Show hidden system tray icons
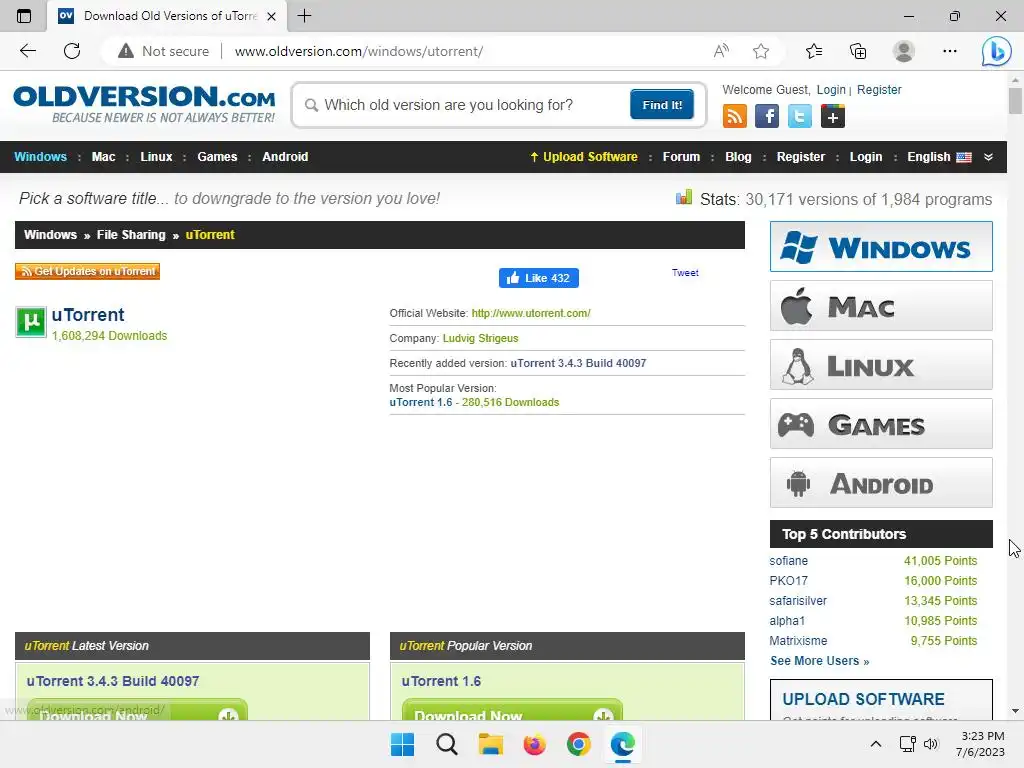This screenshot has width=1024, height=768. click(x=876, y=744)
